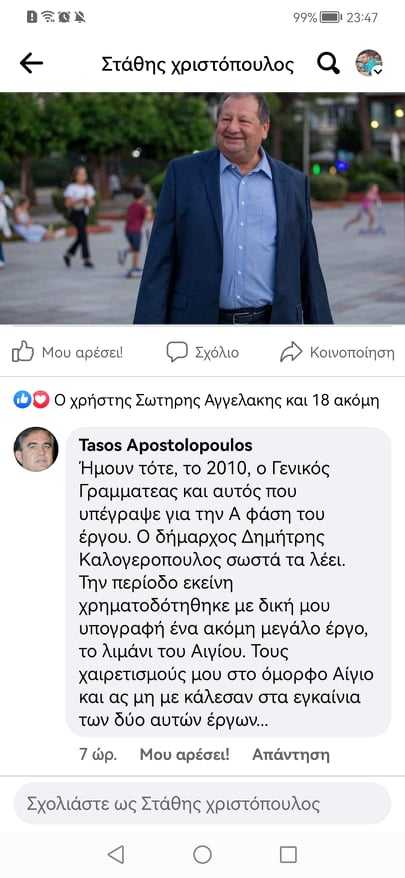Viewport: 405px width, 878px height.
Task: Check the 7 ώρ. comment timestamp
Action: [98, 754]
